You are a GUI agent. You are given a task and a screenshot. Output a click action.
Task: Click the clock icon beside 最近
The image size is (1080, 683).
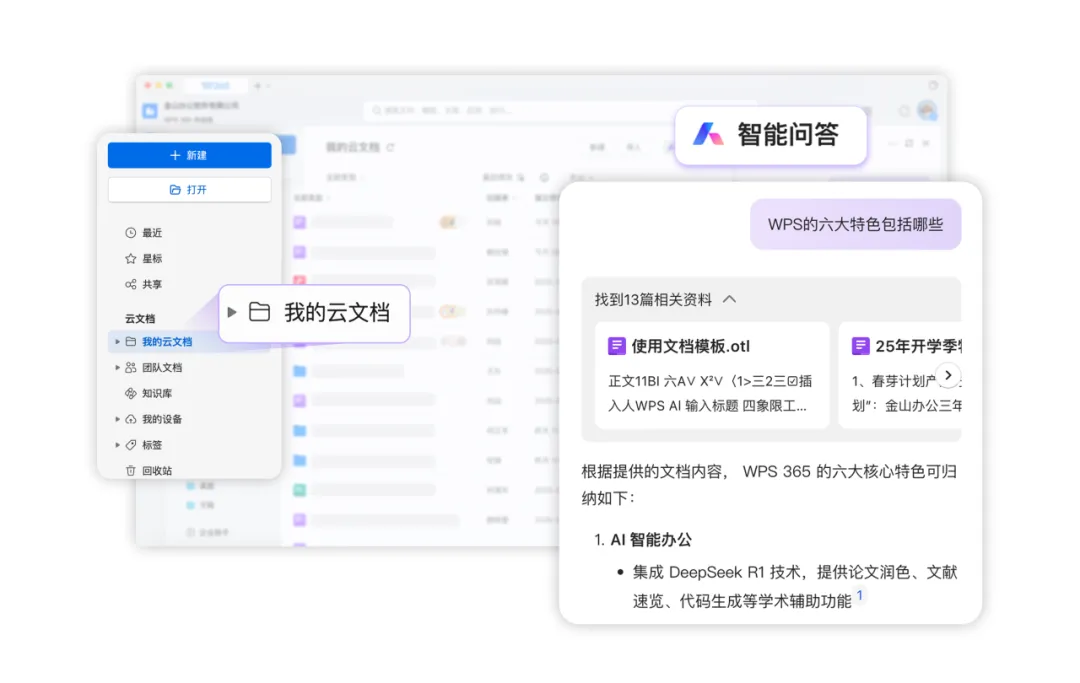pyautogui.click(x=130, y=233)
